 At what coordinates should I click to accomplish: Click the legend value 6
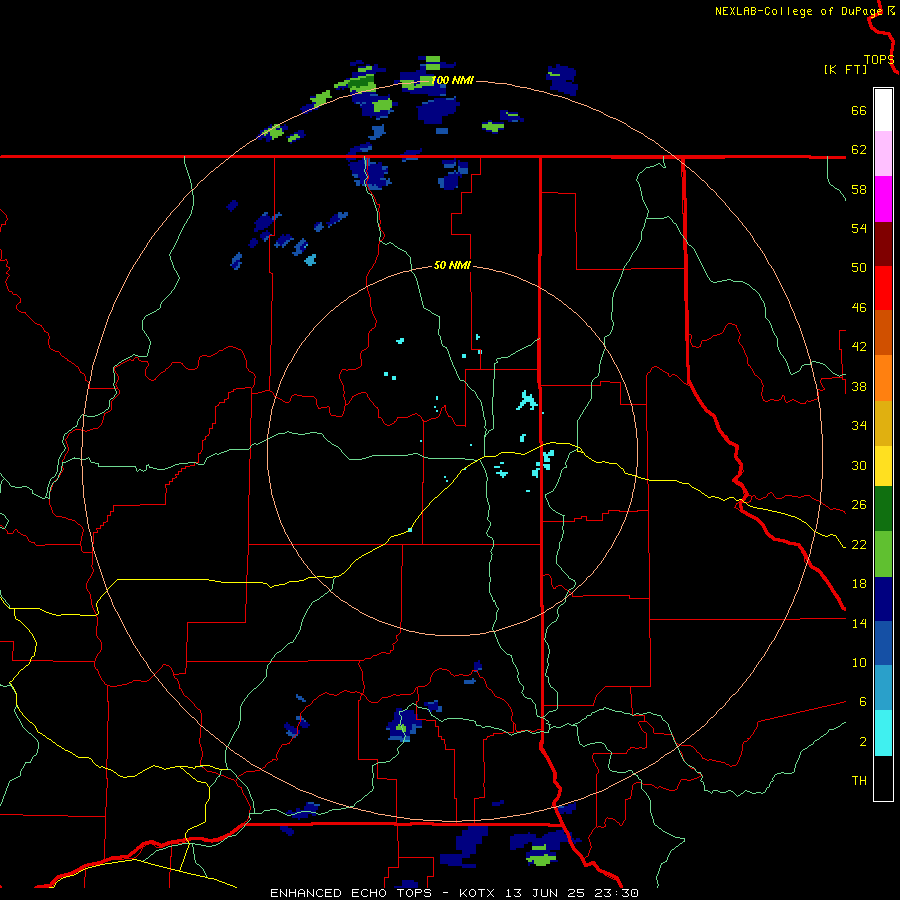coord(862,702)
